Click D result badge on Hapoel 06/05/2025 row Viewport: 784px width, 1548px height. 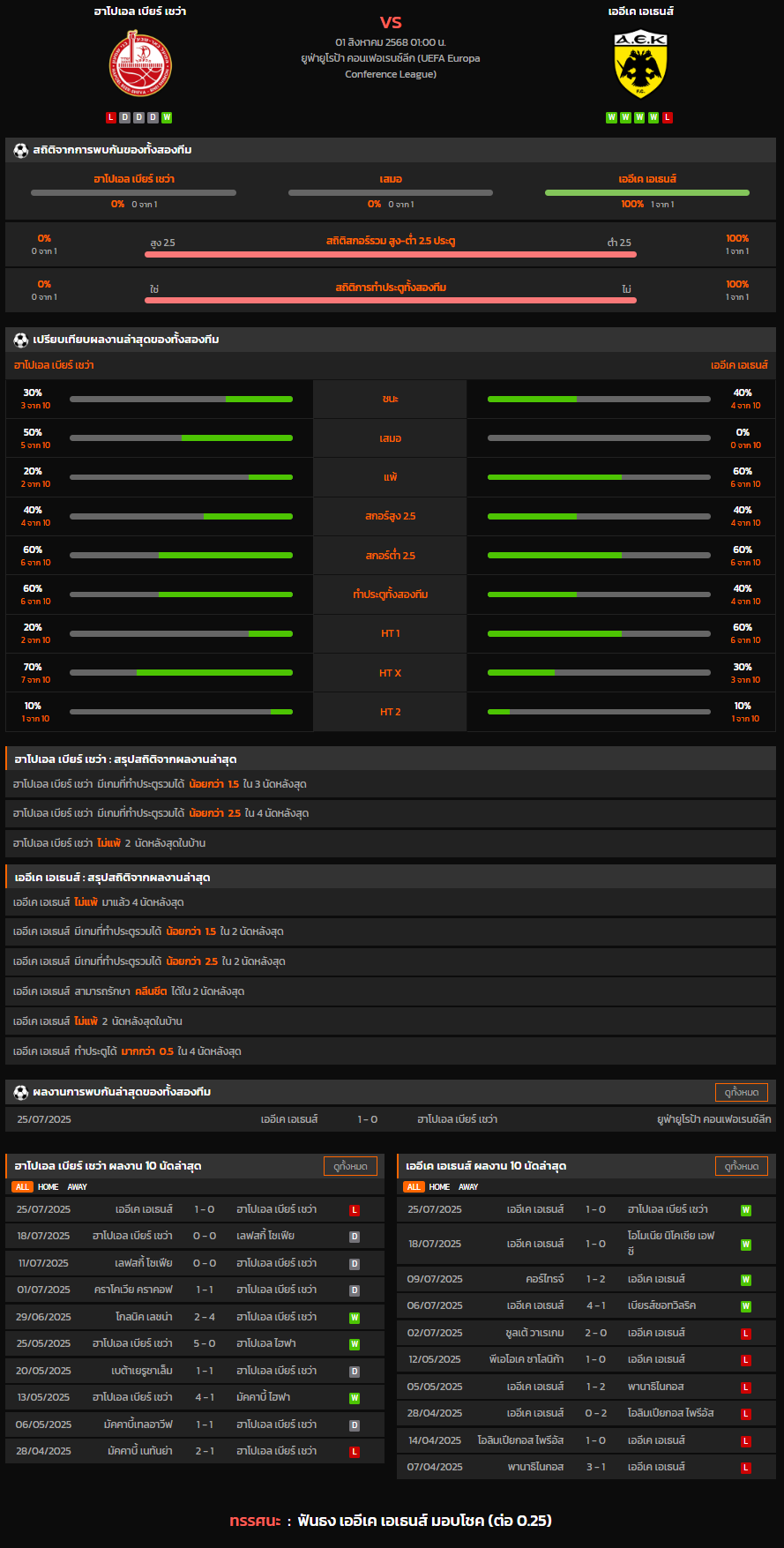(355, 1425)
